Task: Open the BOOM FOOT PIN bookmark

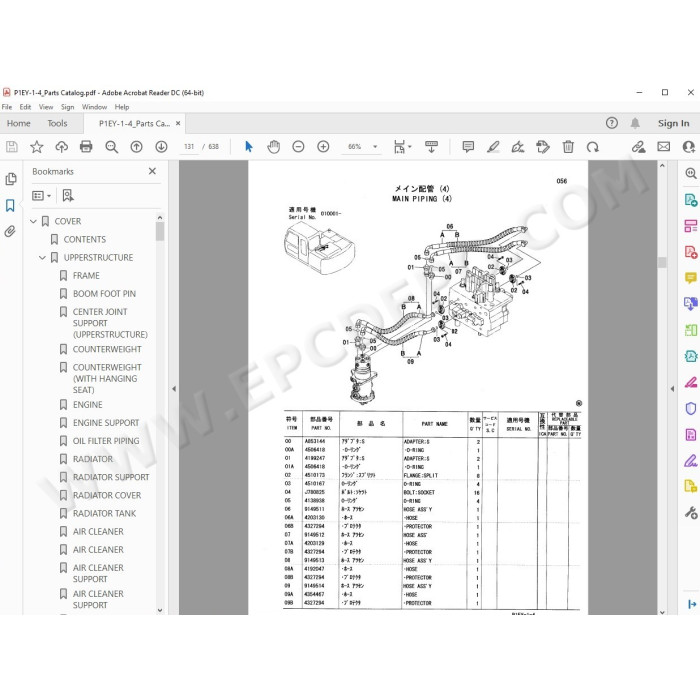Action: click(x=104, y=294)
